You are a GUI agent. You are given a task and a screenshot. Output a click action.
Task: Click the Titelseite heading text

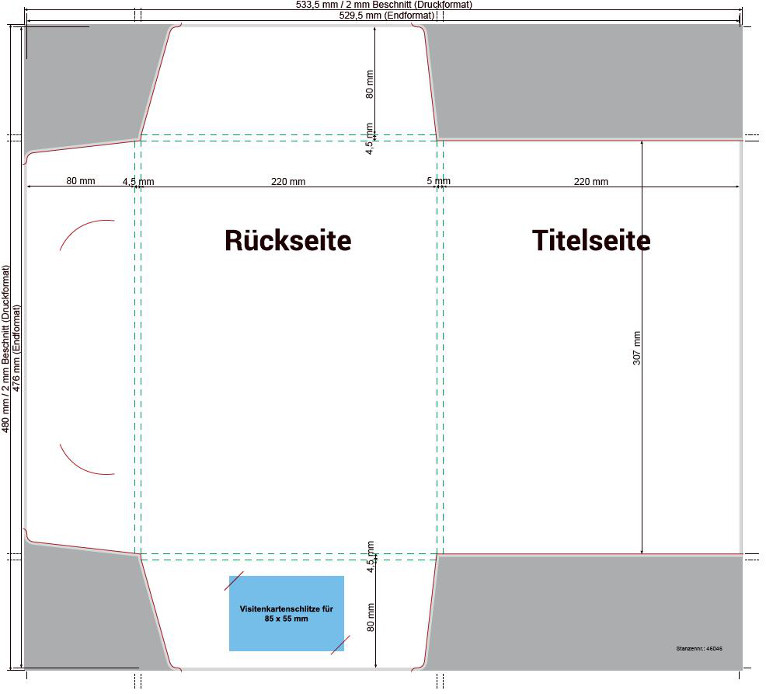click(x=591, y=241)
